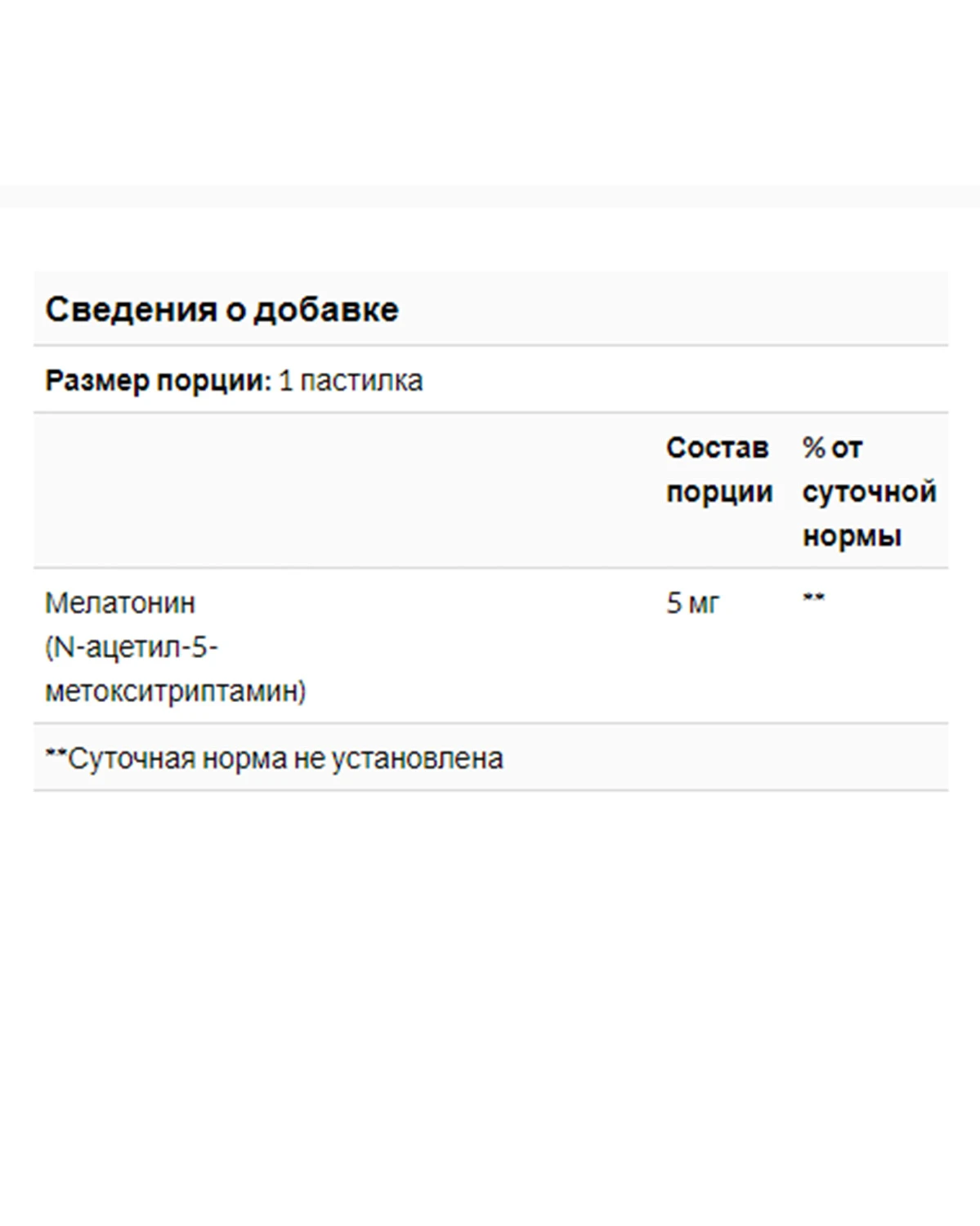Select the word "суточной" in header
The image size is (980, 1226).
click(869, 492)
